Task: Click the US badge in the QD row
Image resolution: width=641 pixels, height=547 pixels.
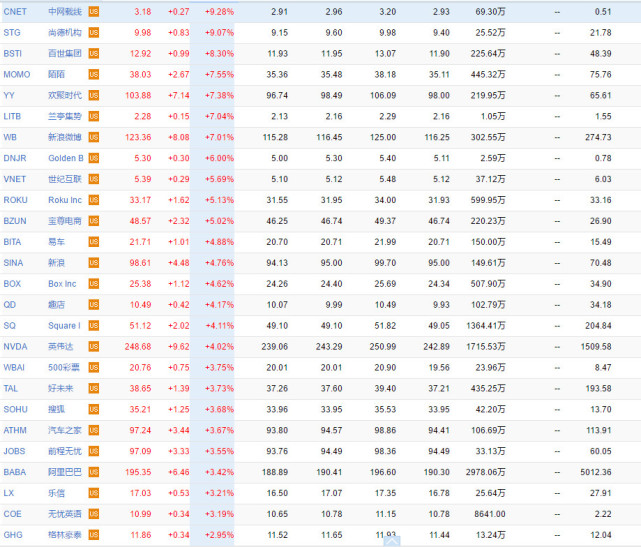Action: click(x=94, y=305)
